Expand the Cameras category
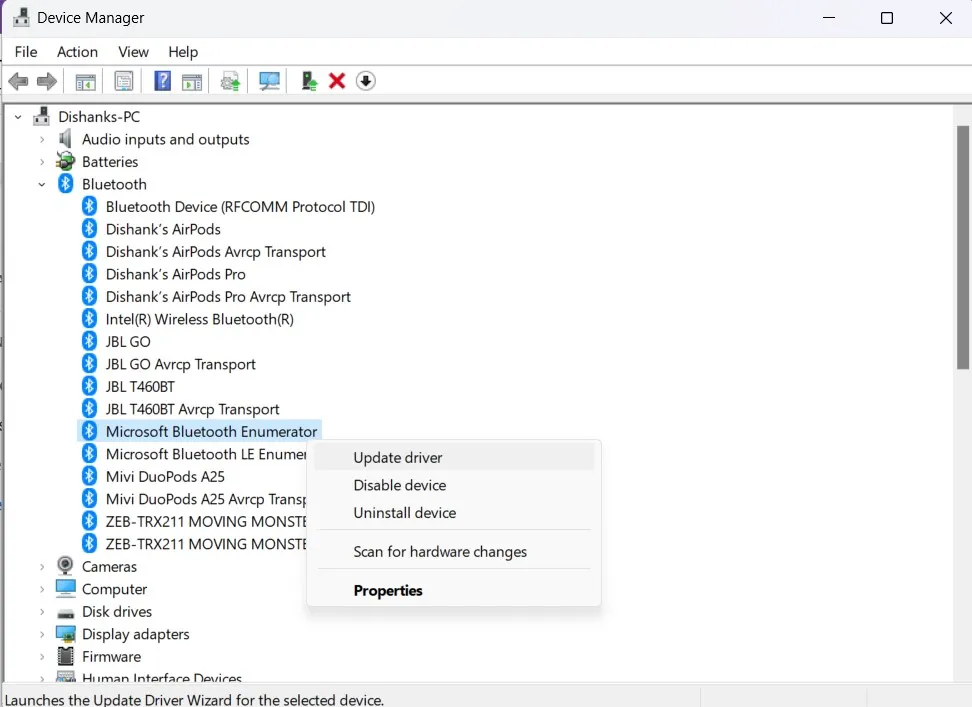 point(42,567)
